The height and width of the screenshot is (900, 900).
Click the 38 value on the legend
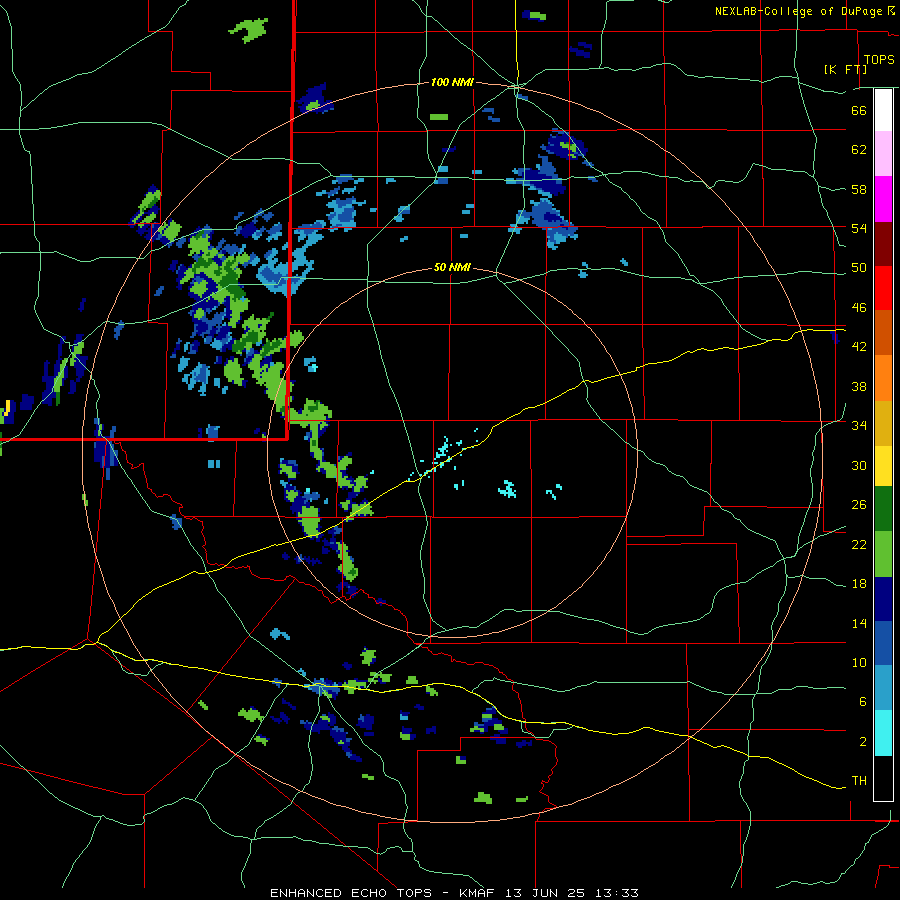pos(859,386)
